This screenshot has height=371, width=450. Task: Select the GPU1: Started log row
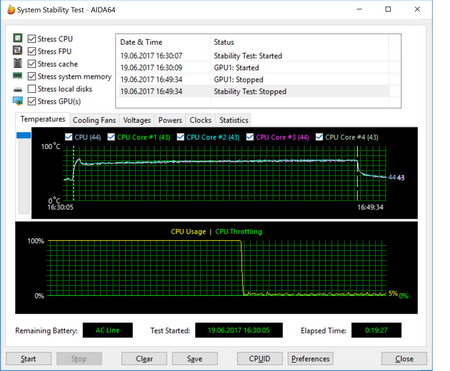pos(254,68)
